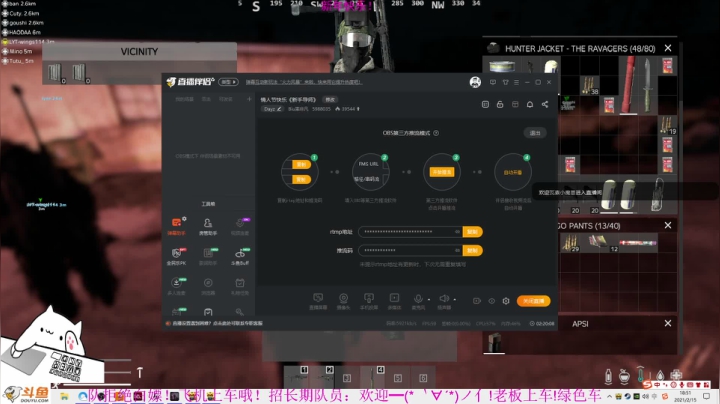Image resolution: width=720 pixels, height=404 pixels.
Task: Click orange button in step 3 circle
Action: (x=442, y=172)
